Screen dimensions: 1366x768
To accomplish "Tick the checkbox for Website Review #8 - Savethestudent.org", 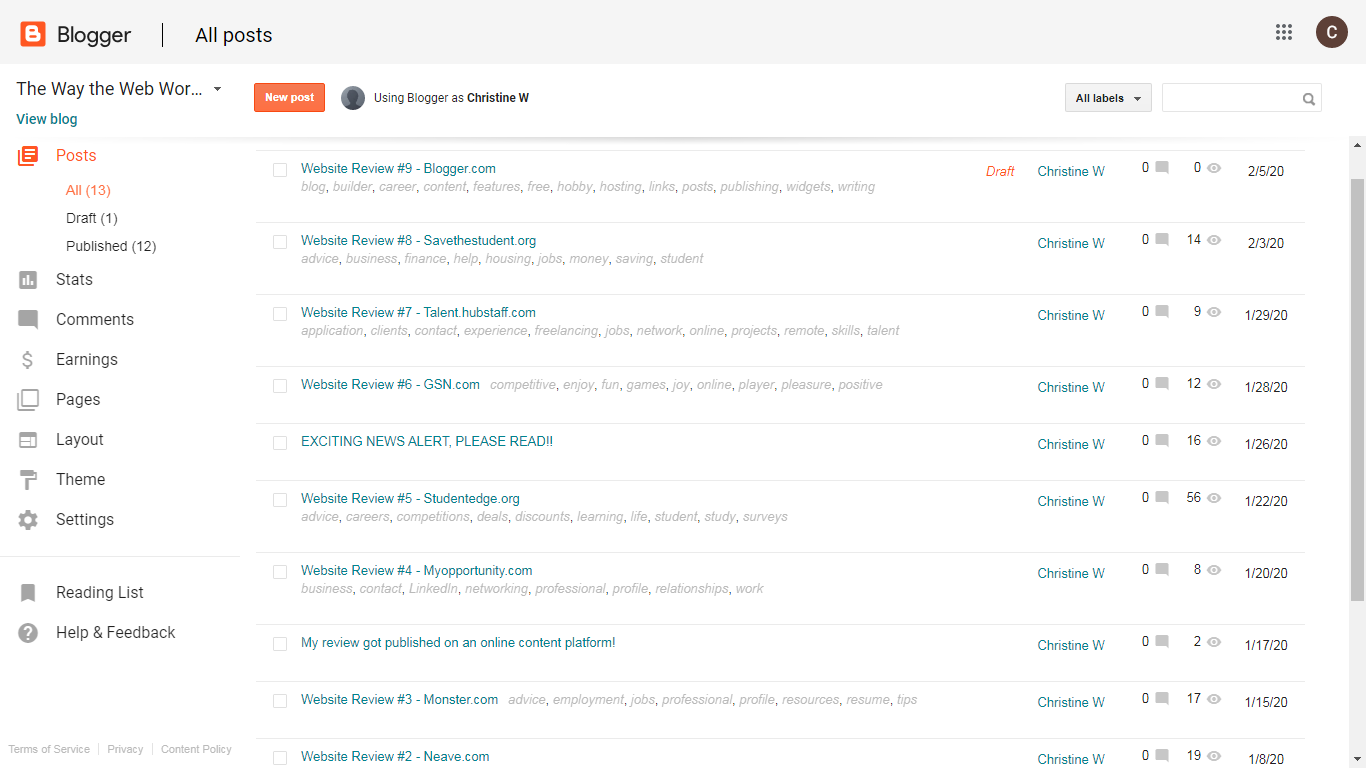I will (280, 242).
